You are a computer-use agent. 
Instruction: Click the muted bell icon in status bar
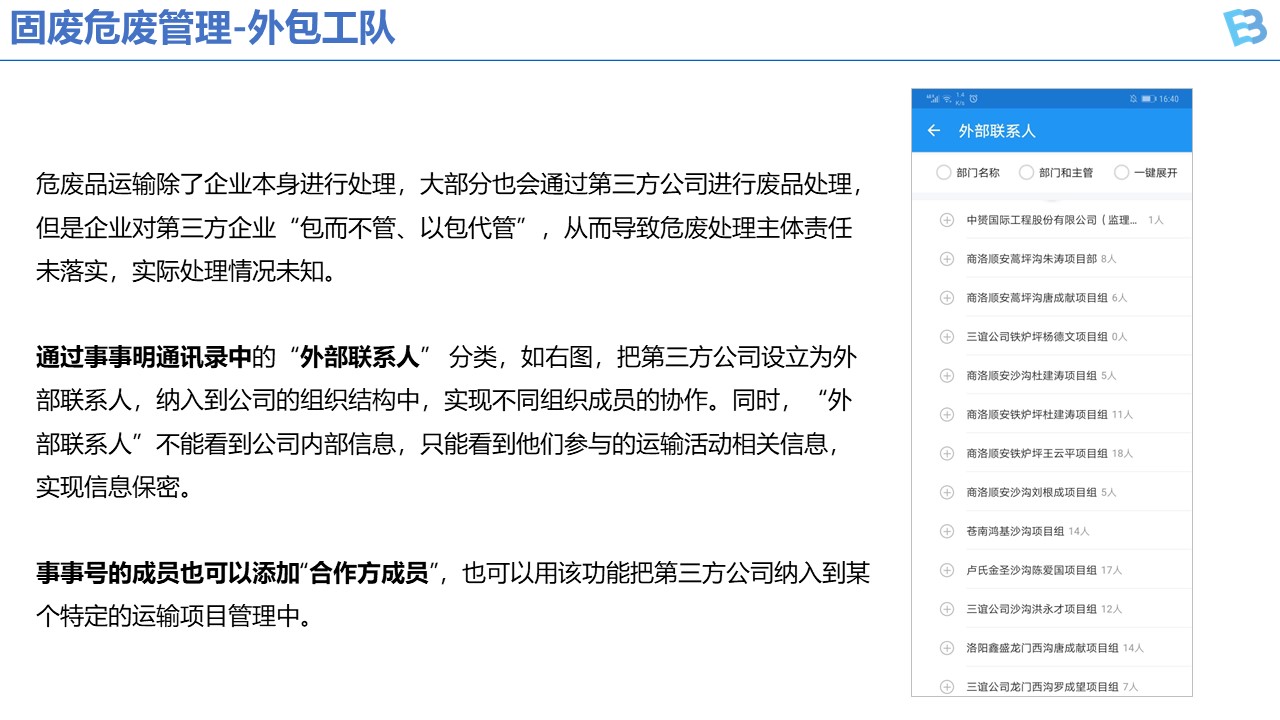pos(1133,99)
